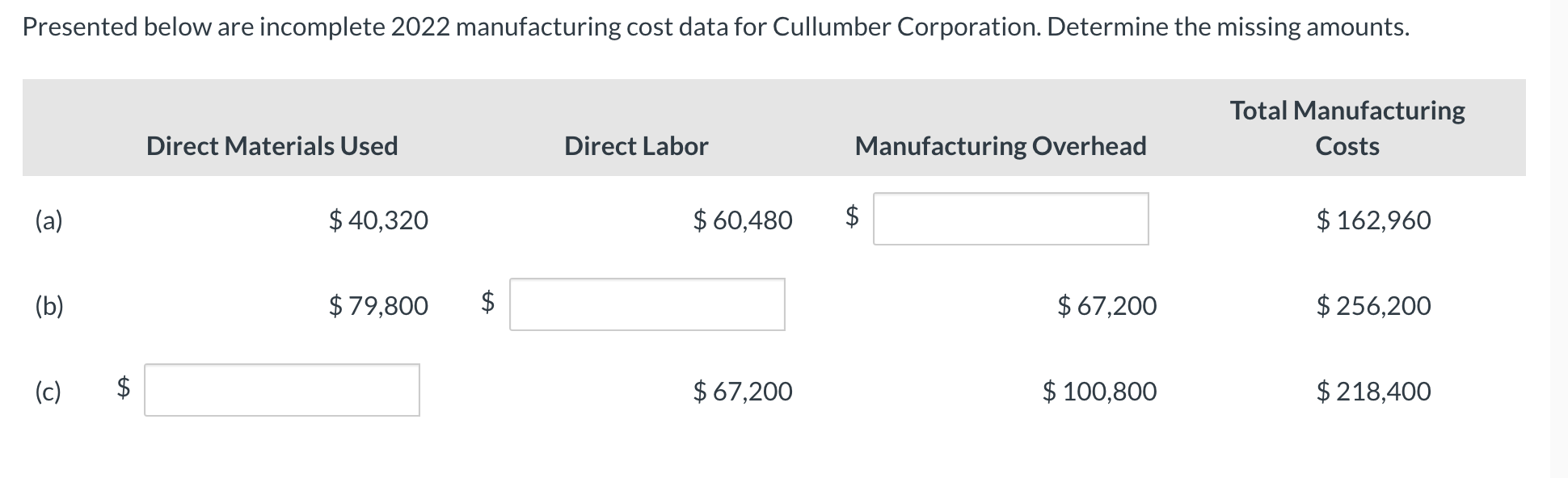Click the Direct Materials Used input for row (c)
1568x478 pixels.
(x=281, y=391)
